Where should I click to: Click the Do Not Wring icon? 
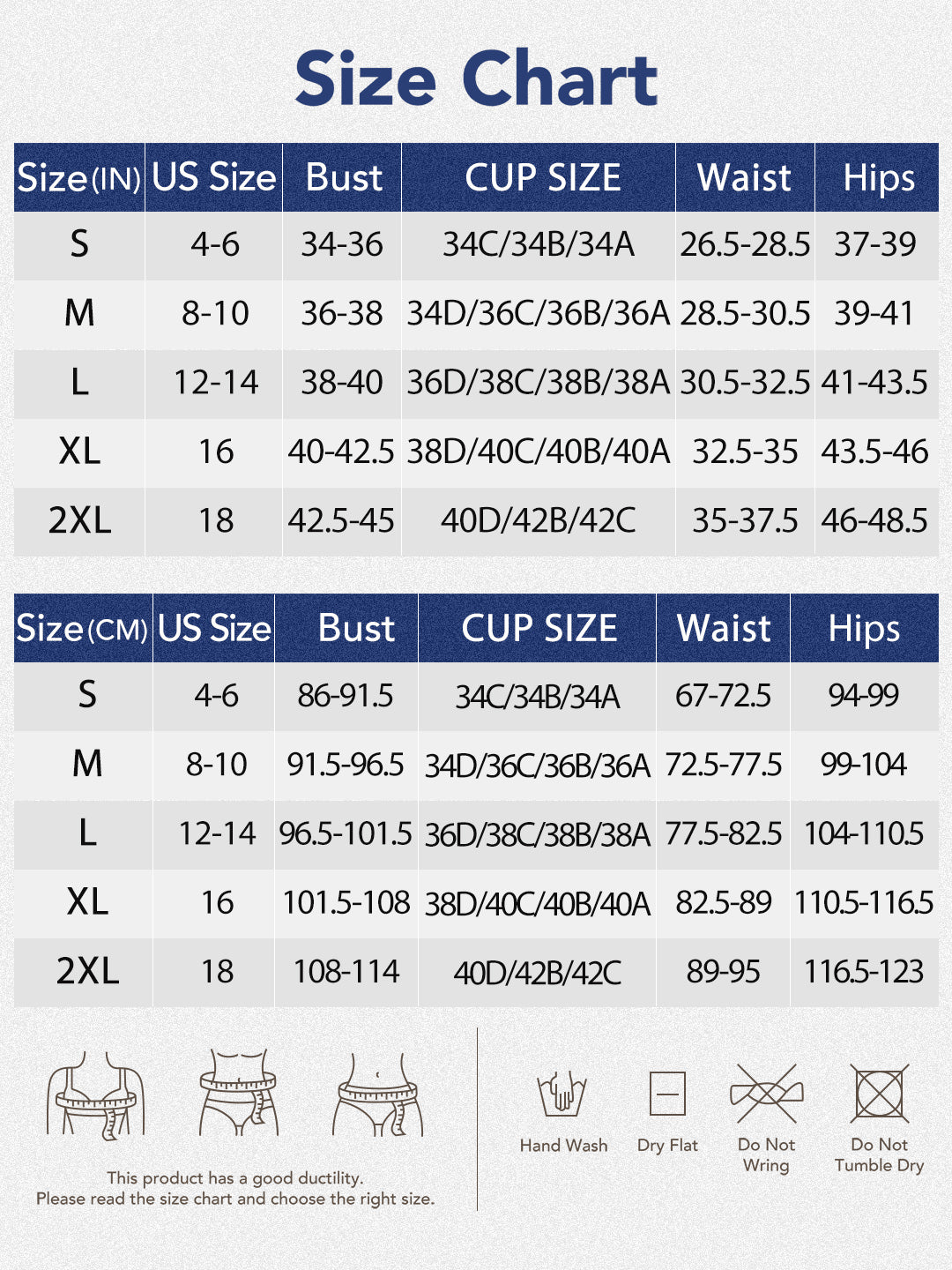(767, 1094)
